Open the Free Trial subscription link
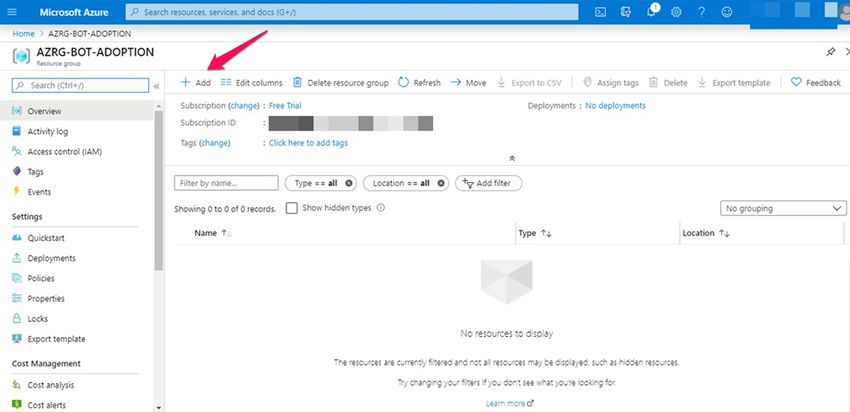Screen dimensions: 850x412 pyautogui.click(x=285, y=106)
